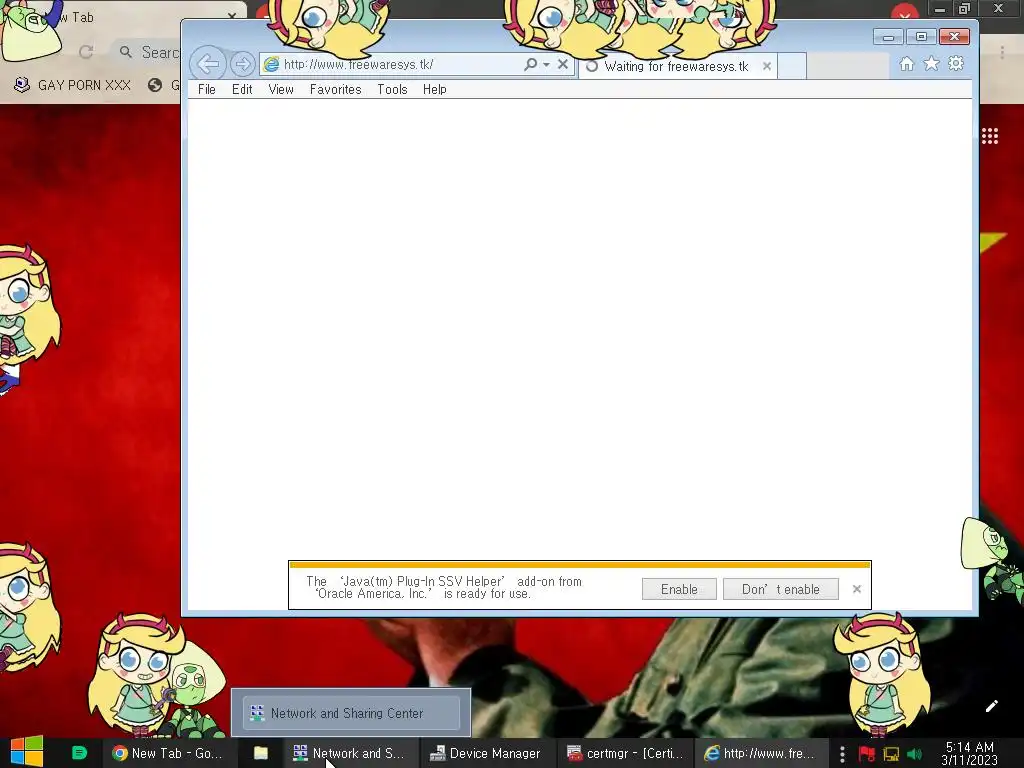Open the Help menu
This screenshot has width=1024, height=768.
[x=434, y=89]
